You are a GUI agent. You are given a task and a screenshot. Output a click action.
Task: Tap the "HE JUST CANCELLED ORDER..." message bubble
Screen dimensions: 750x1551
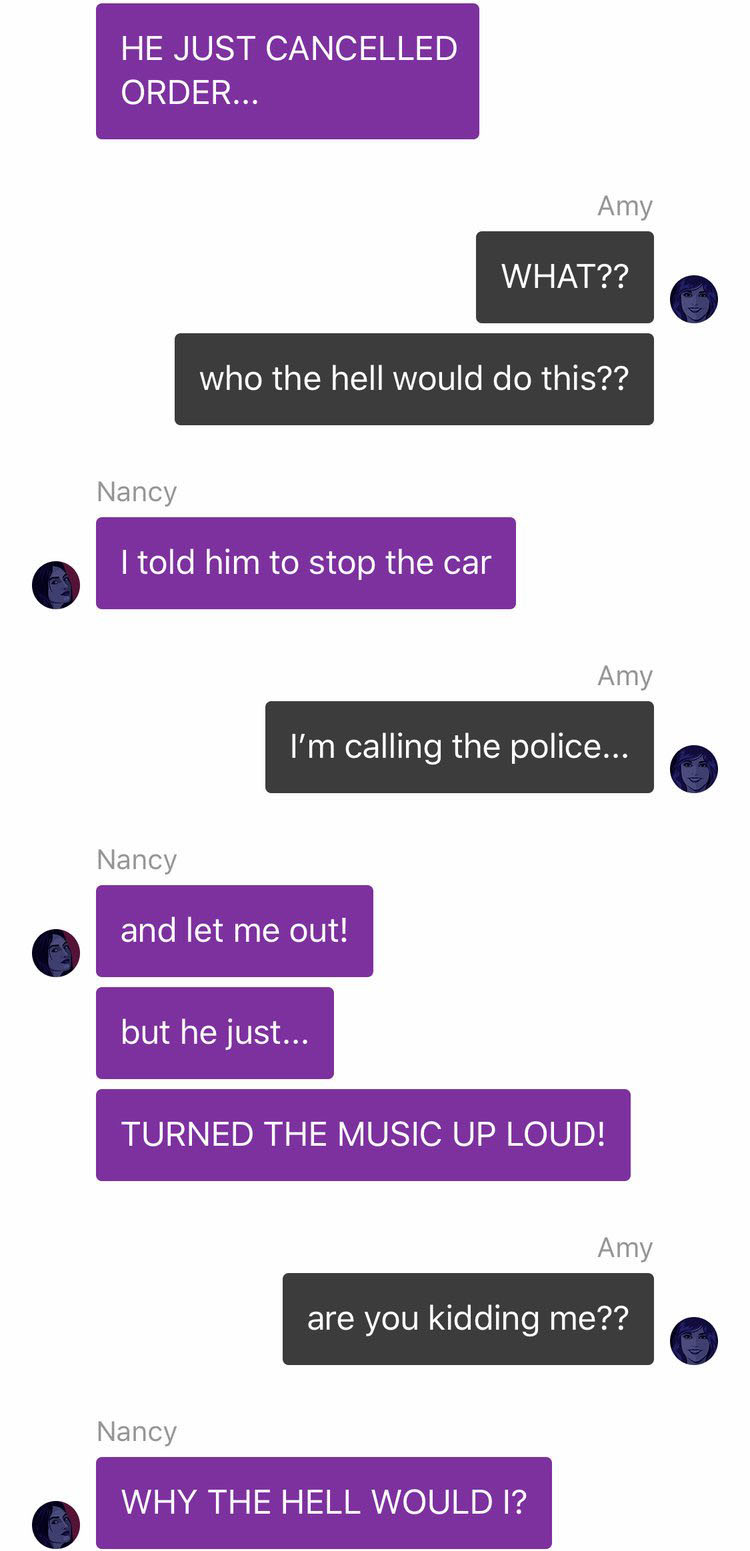click(287, 71)
